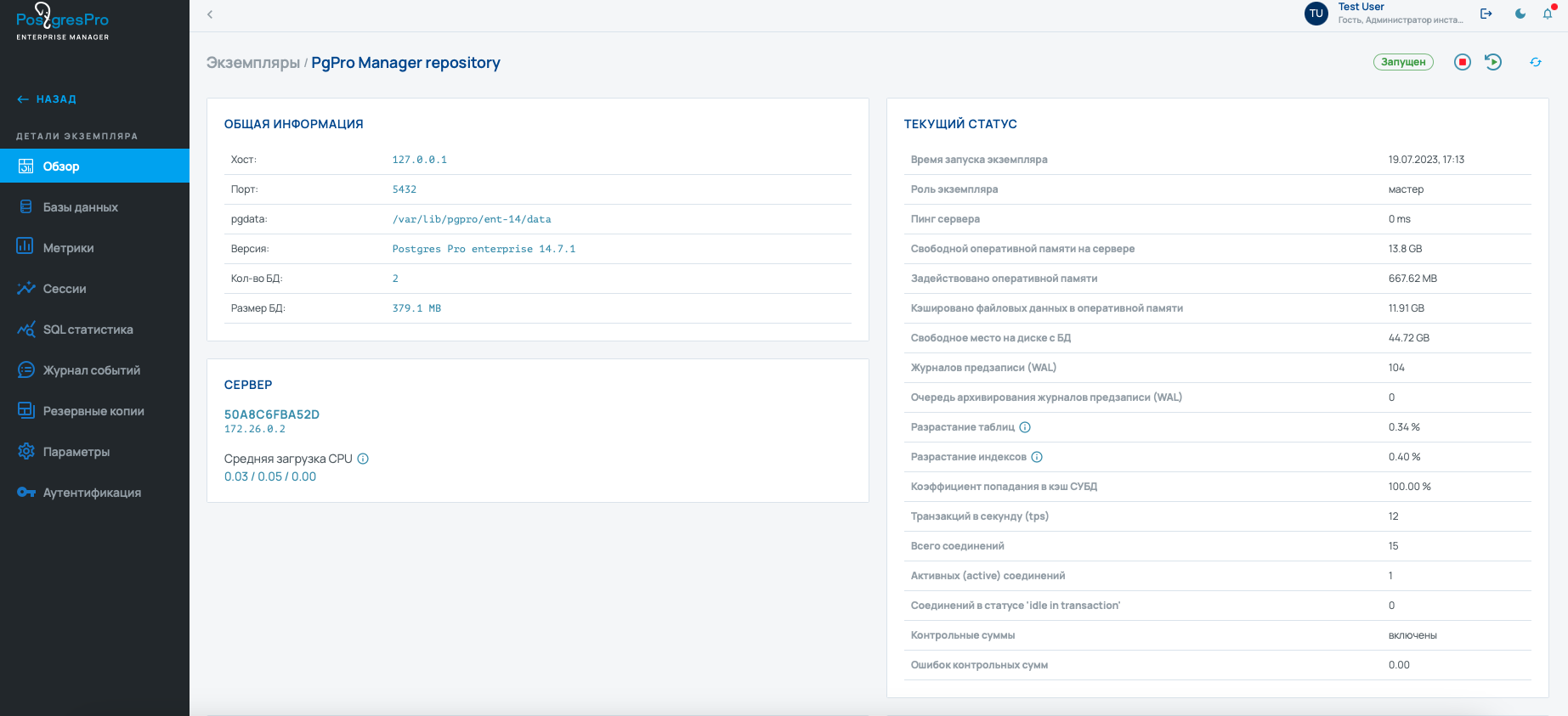This screenshot has width=1568, height=716.
Task: Click Транзакций в секунду (tps) label
Action: click(980, 516)
